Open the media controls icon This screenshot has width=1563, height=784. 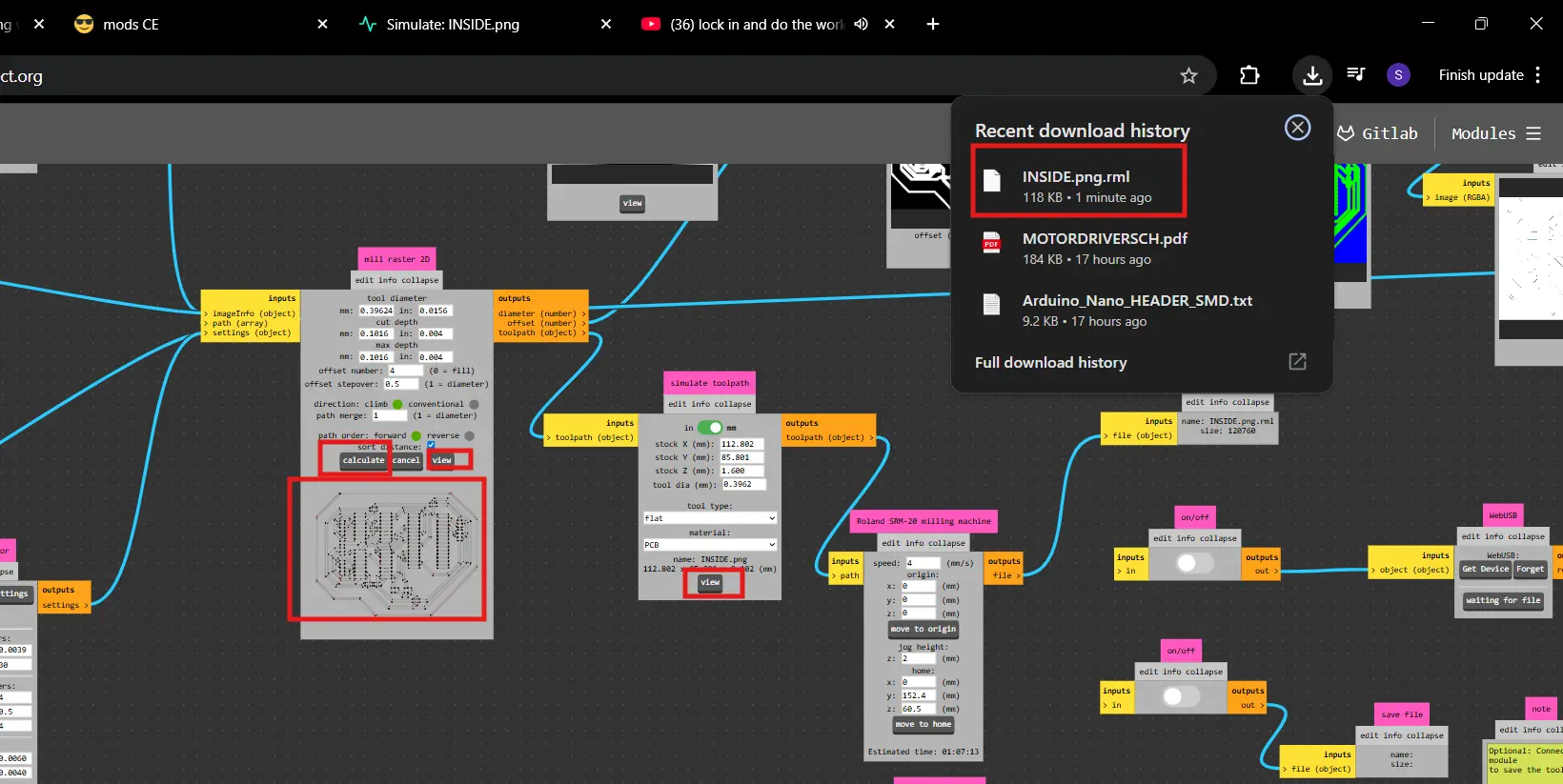coord(1356,74)
